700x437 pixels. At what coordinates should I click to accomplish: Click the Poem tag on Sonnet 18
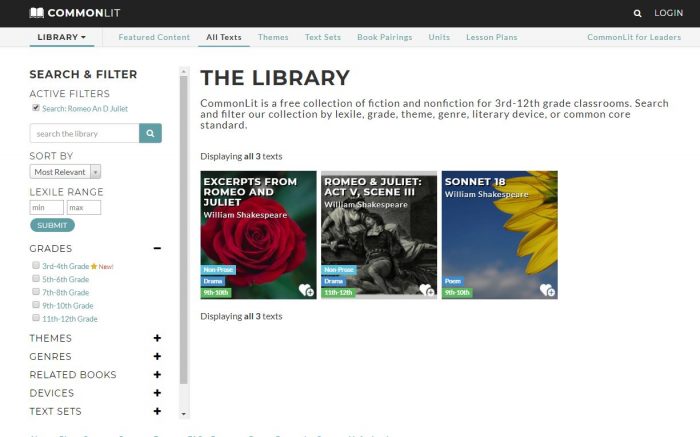453,281
